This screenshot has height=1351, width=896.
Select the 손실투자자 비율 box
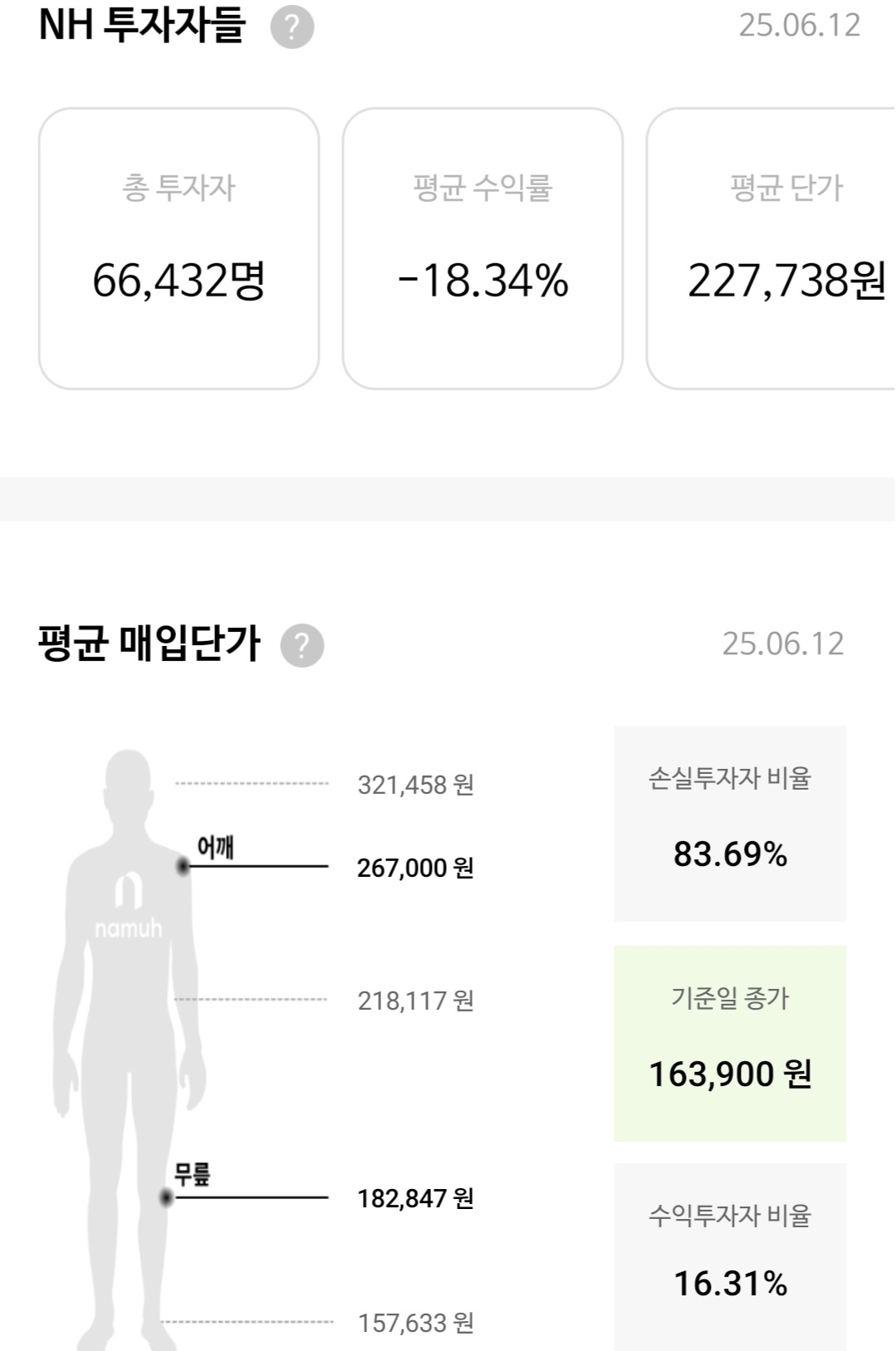[730, 823]
